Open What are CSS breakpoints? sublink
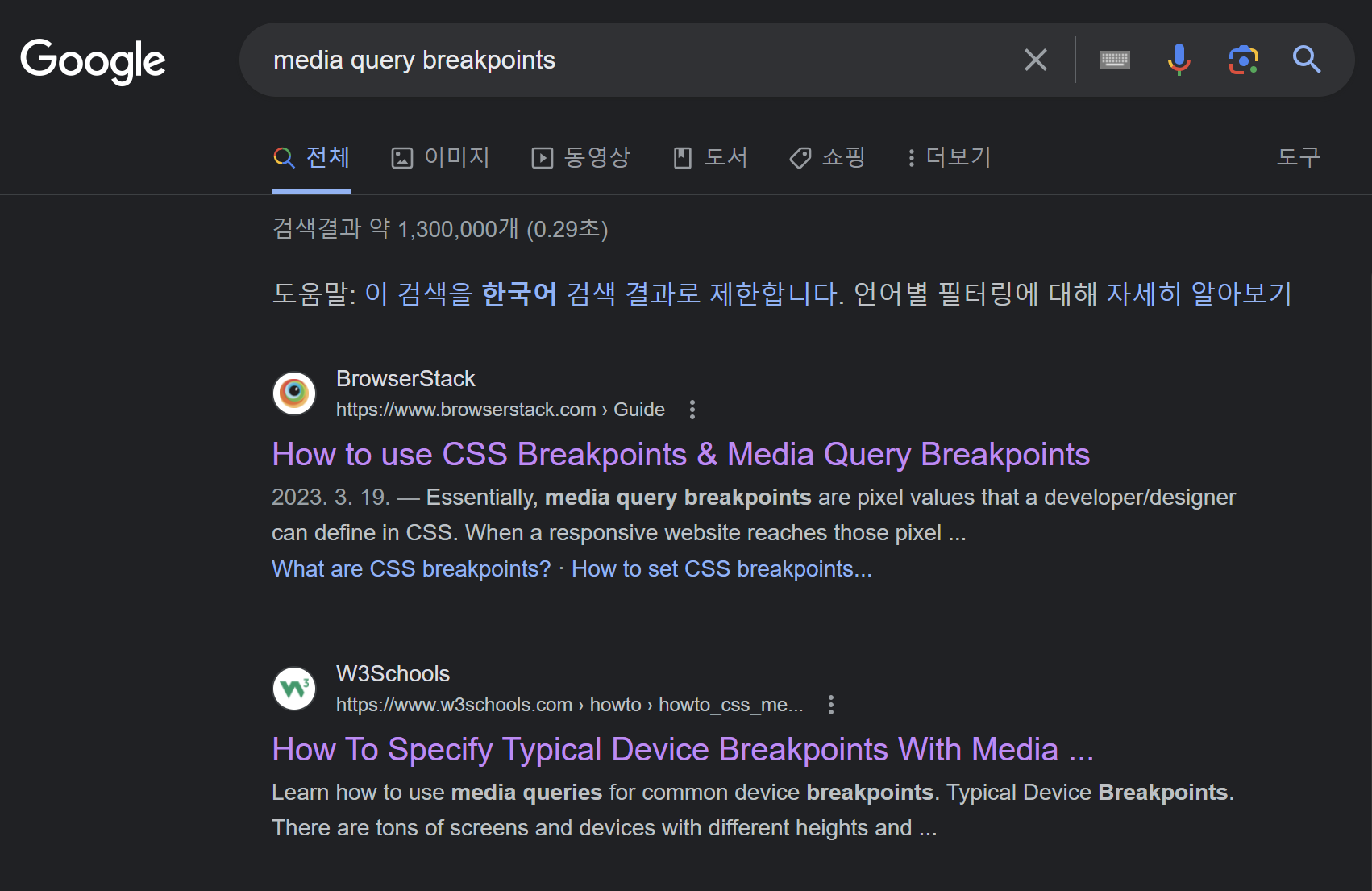1372x891 pixels. point(411,569)
